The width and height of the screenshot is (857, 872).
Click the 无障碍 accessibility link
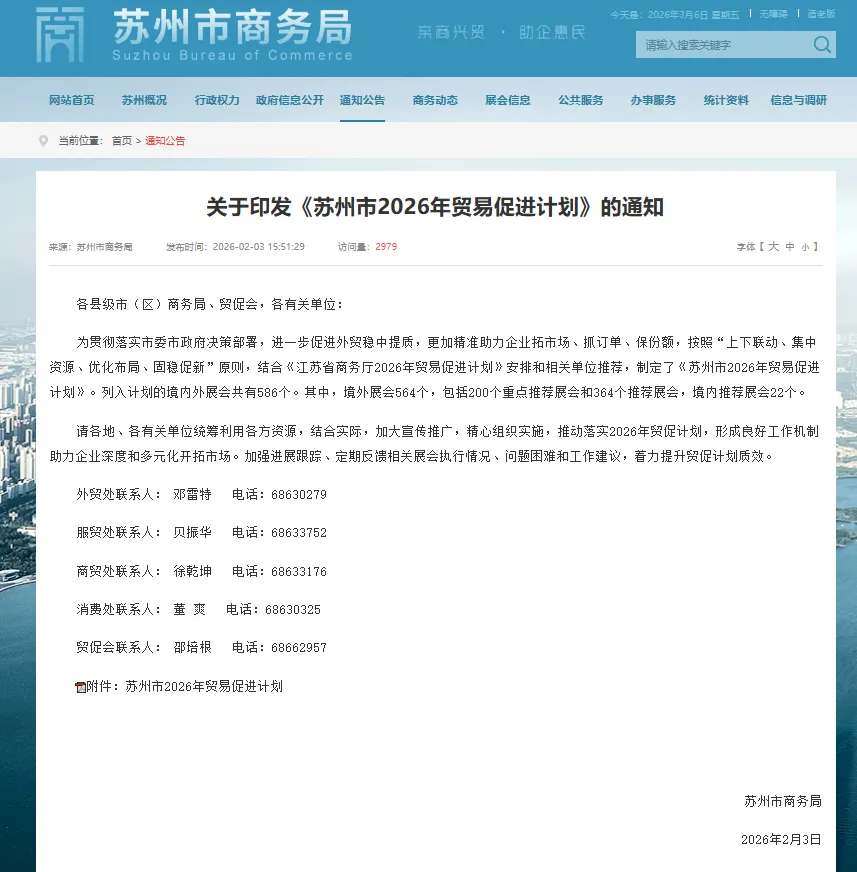tap(774, 14)
